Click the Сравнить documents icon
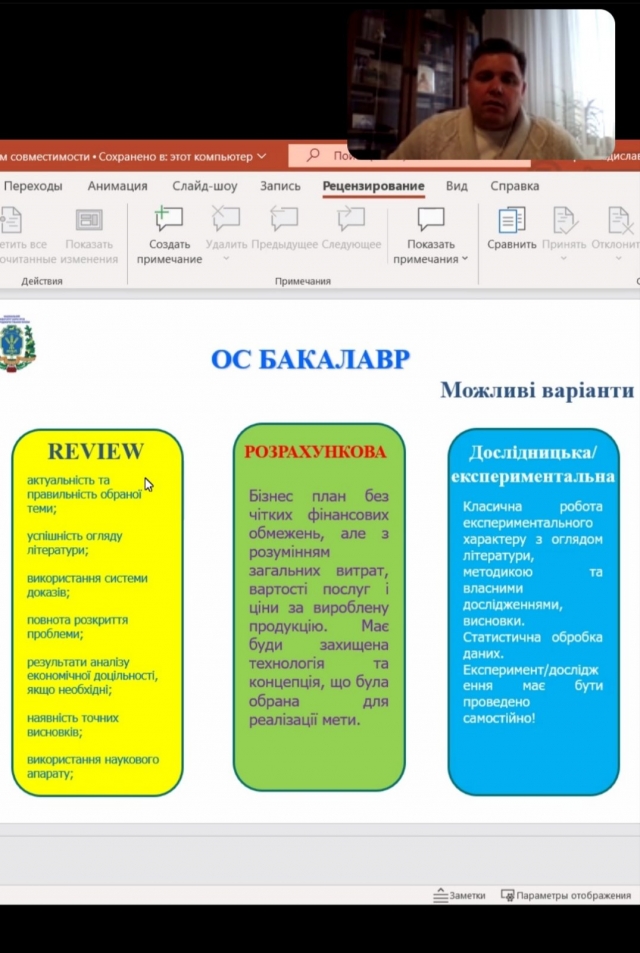 click(512, 220)
